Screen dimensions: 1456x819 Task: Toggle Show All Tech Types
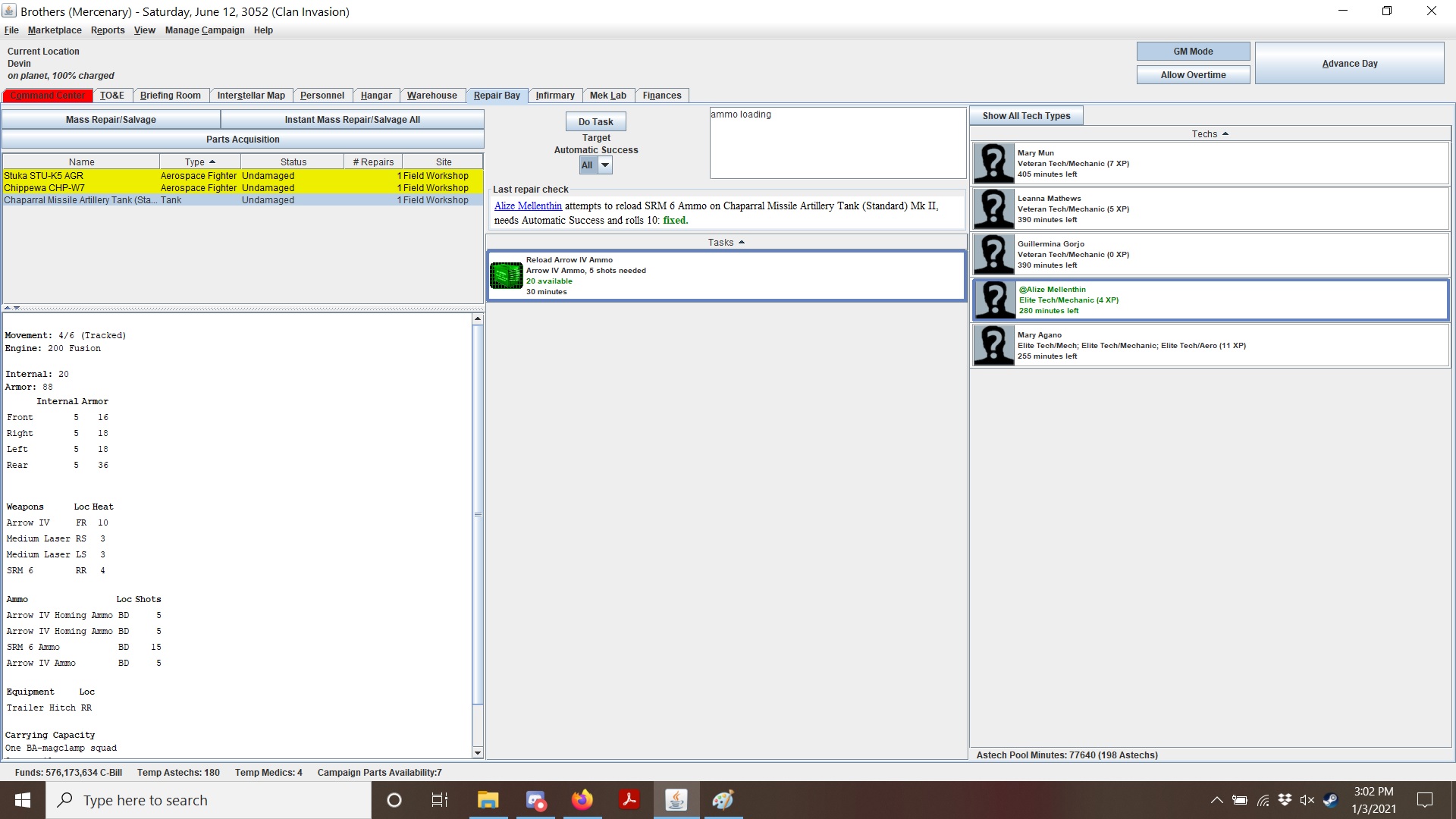point(1025,116)
